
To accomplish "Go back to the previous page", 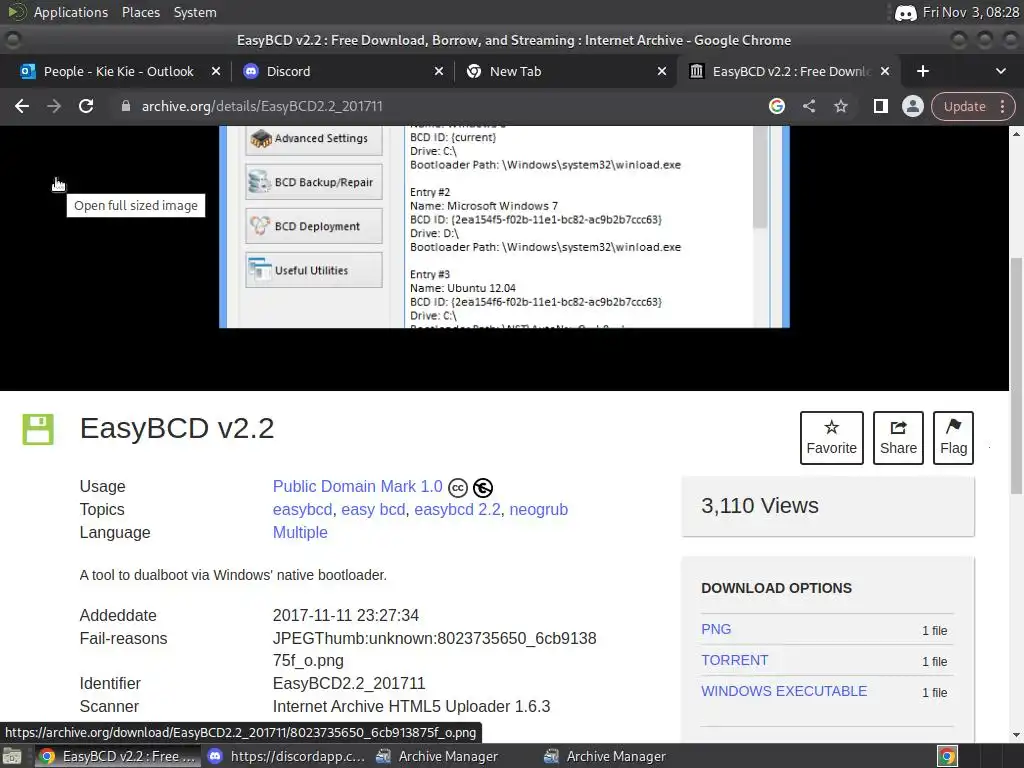I will (x=22, y=106).
